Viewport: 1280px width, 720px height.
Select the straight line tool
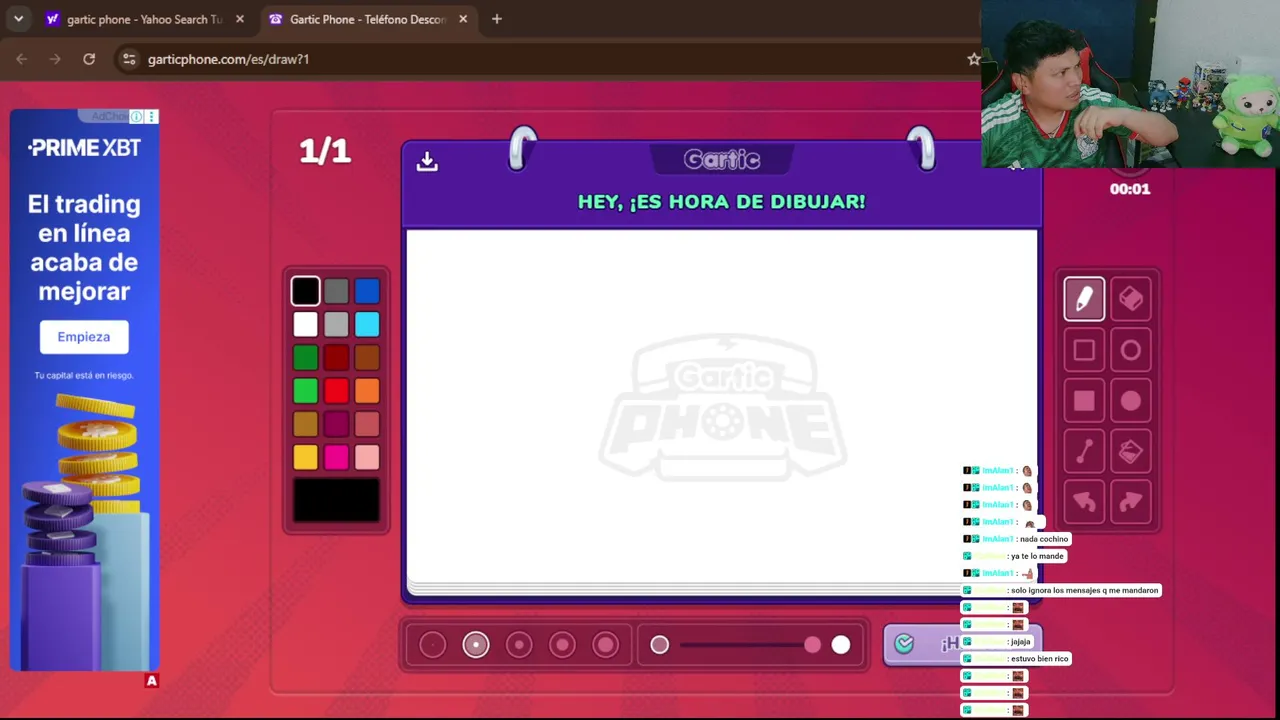click(1084, 452)
